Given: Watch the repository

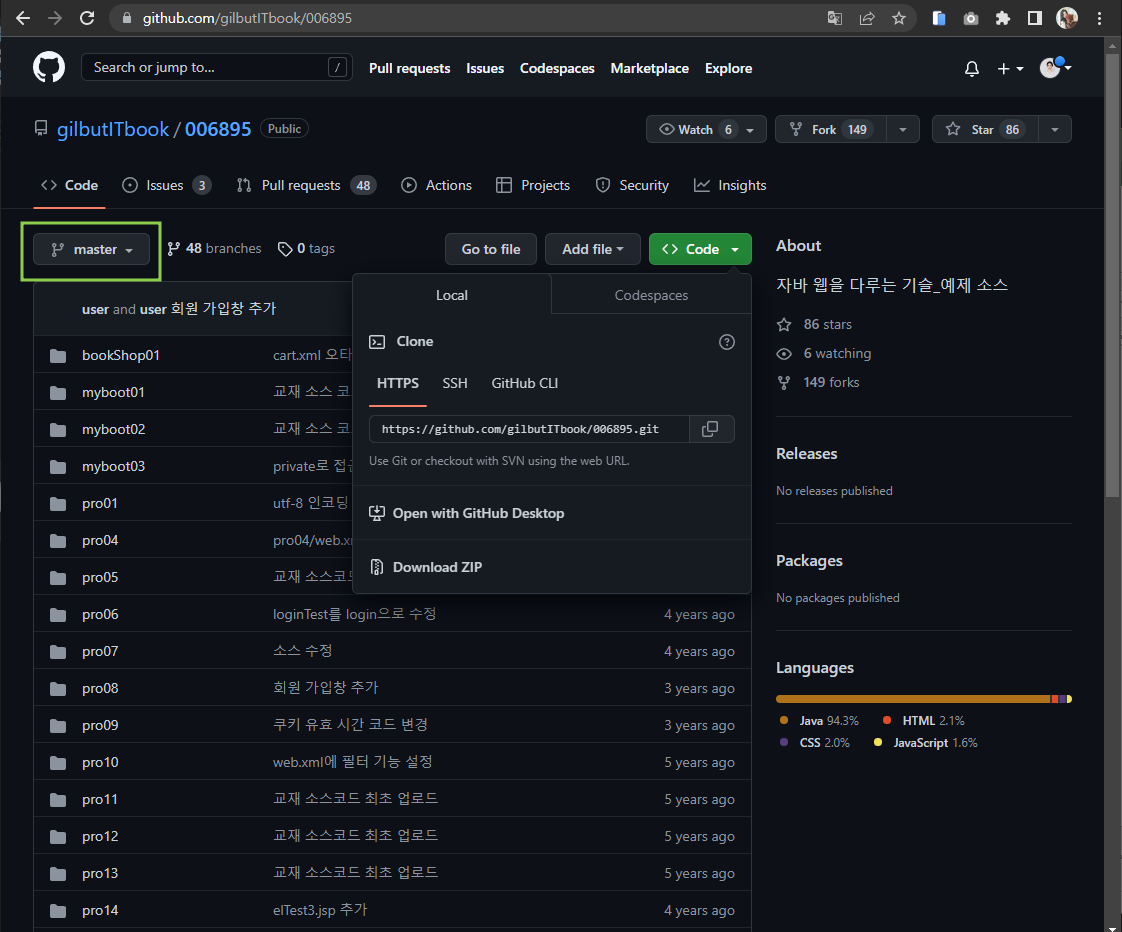Looking at the screenshot, I should tap(706, 130).
